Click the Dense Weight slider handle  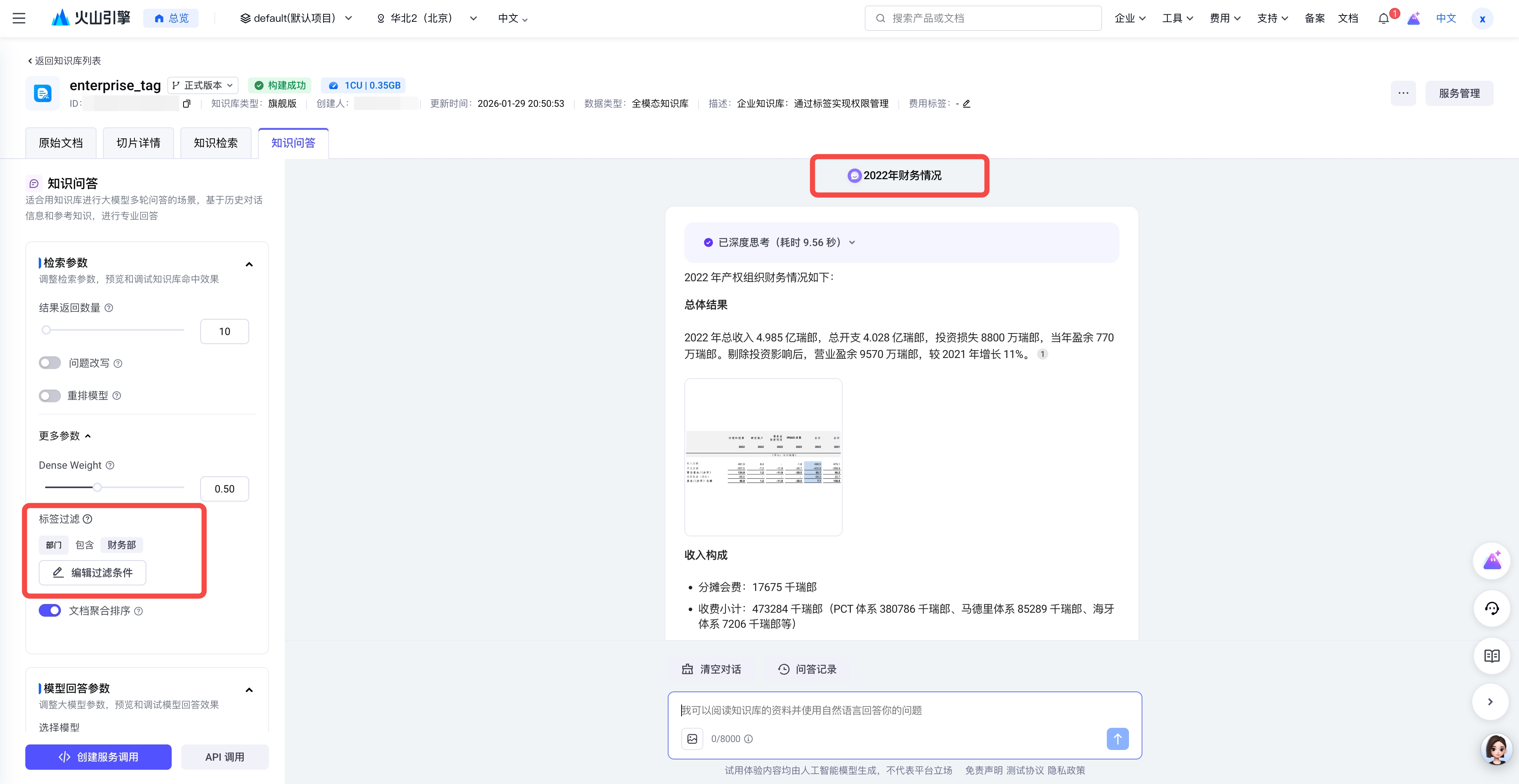pos(97,487)
